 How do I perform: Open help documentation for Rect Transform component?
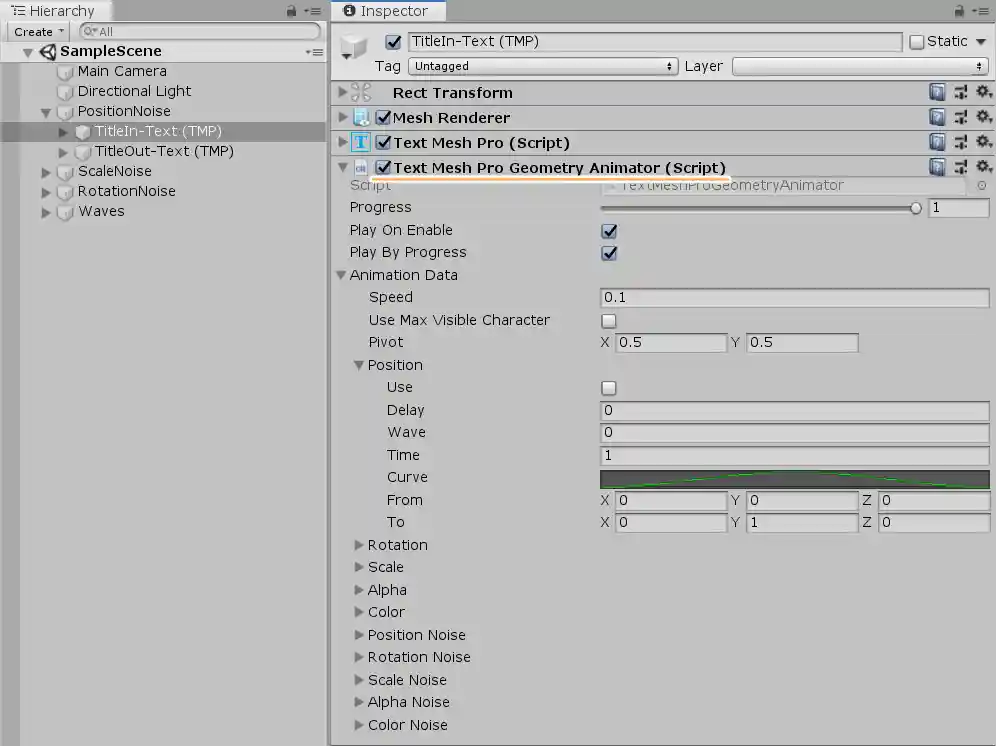(937, 91)
